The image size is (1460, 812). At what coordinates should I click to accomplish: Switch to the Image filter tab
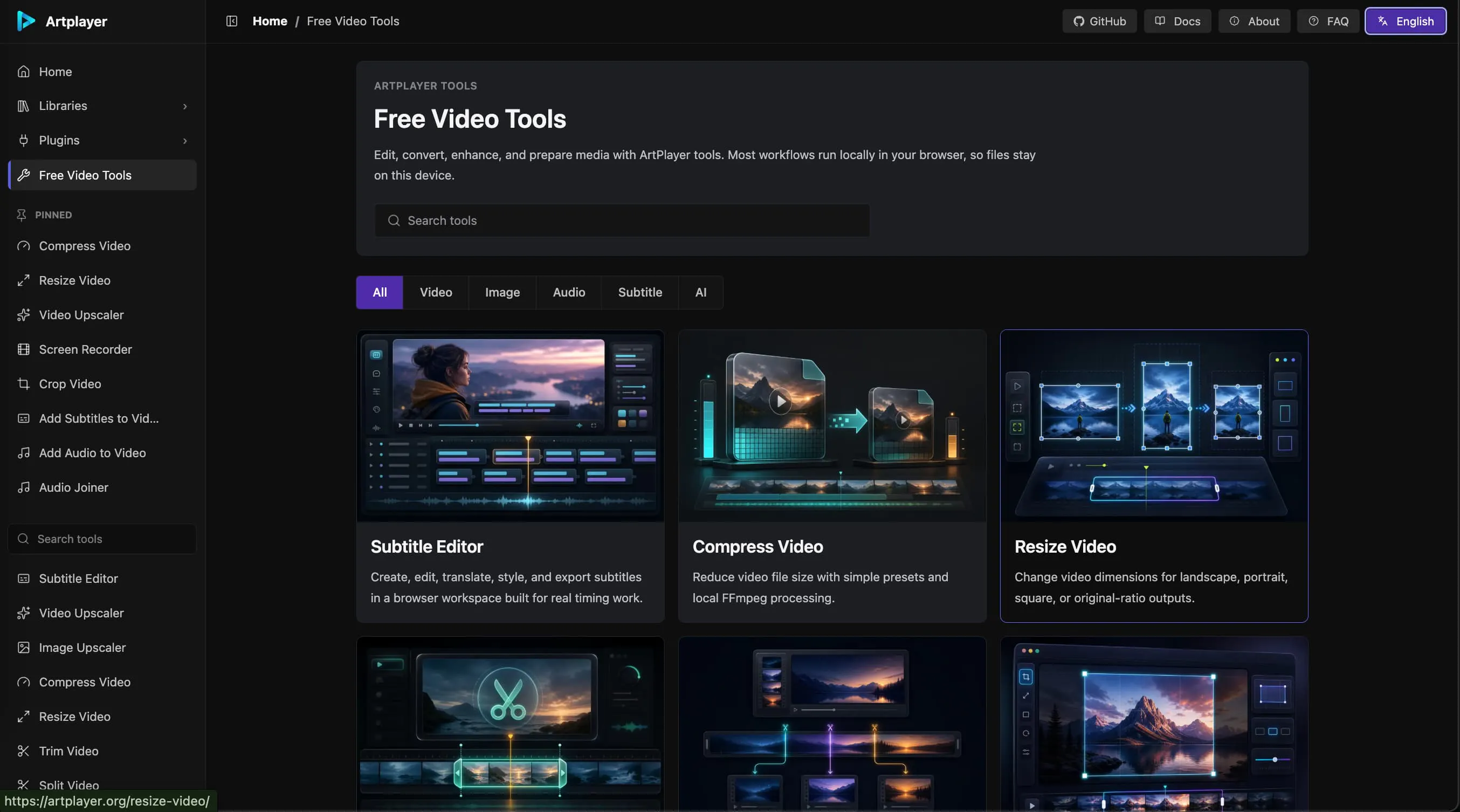click(x=502, y=292)
